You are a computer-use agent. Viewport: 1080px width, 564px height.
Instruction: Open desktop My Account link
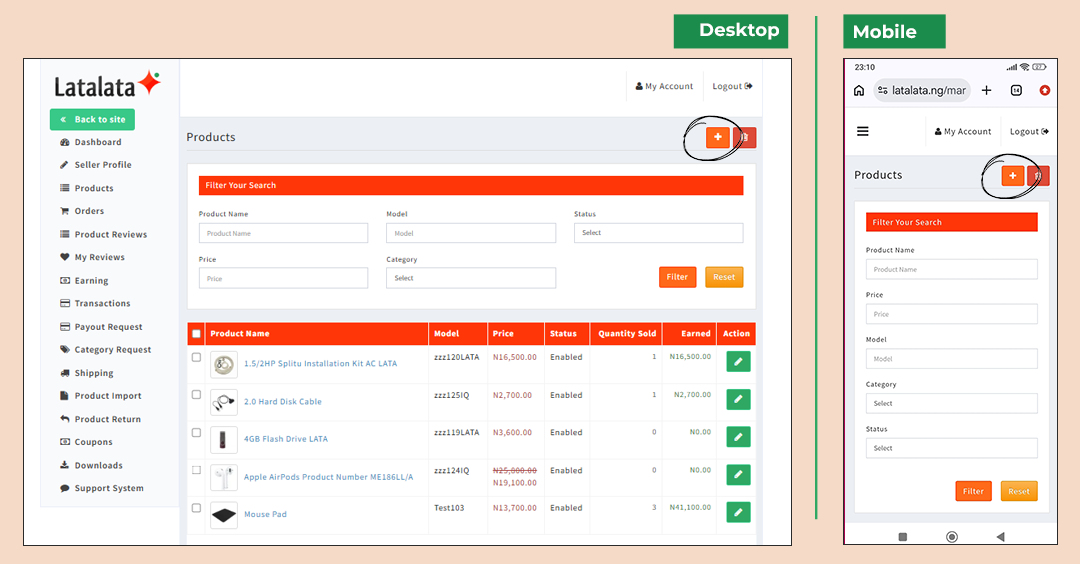coord(664,86)
